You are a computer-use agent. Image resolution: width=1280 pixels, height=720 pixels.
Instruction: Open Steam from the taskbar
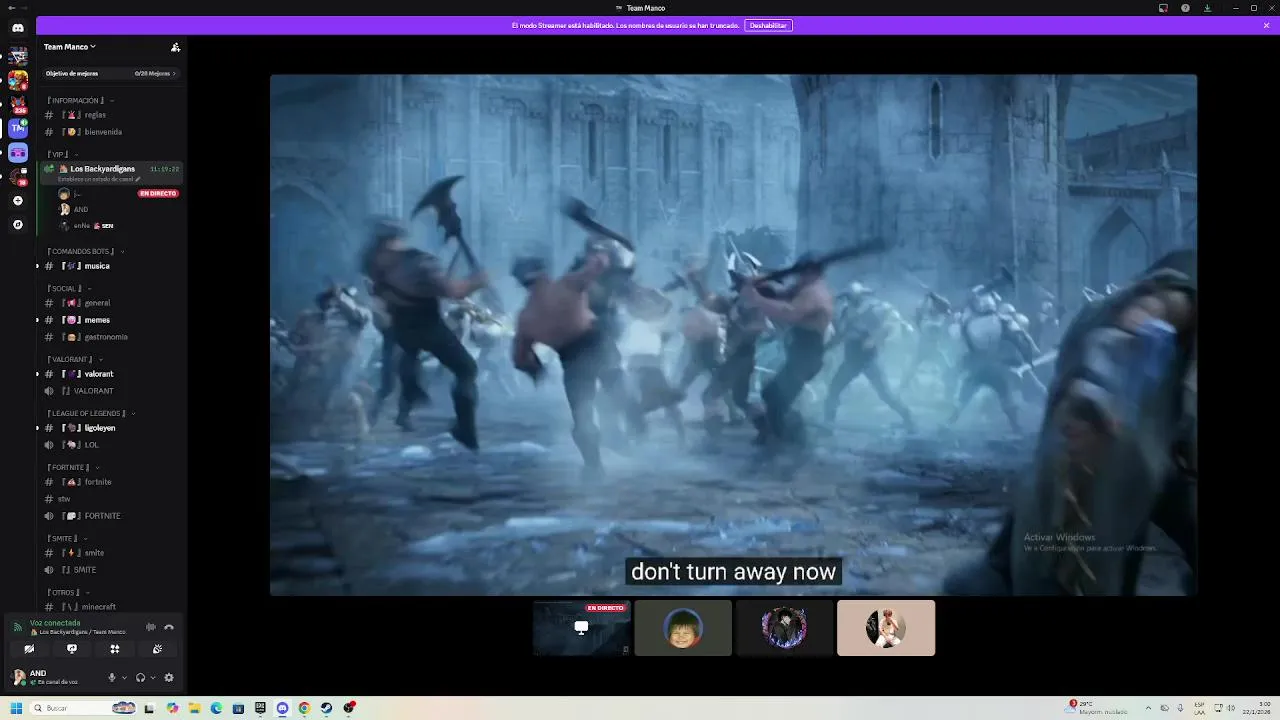[x=327, y=708]
